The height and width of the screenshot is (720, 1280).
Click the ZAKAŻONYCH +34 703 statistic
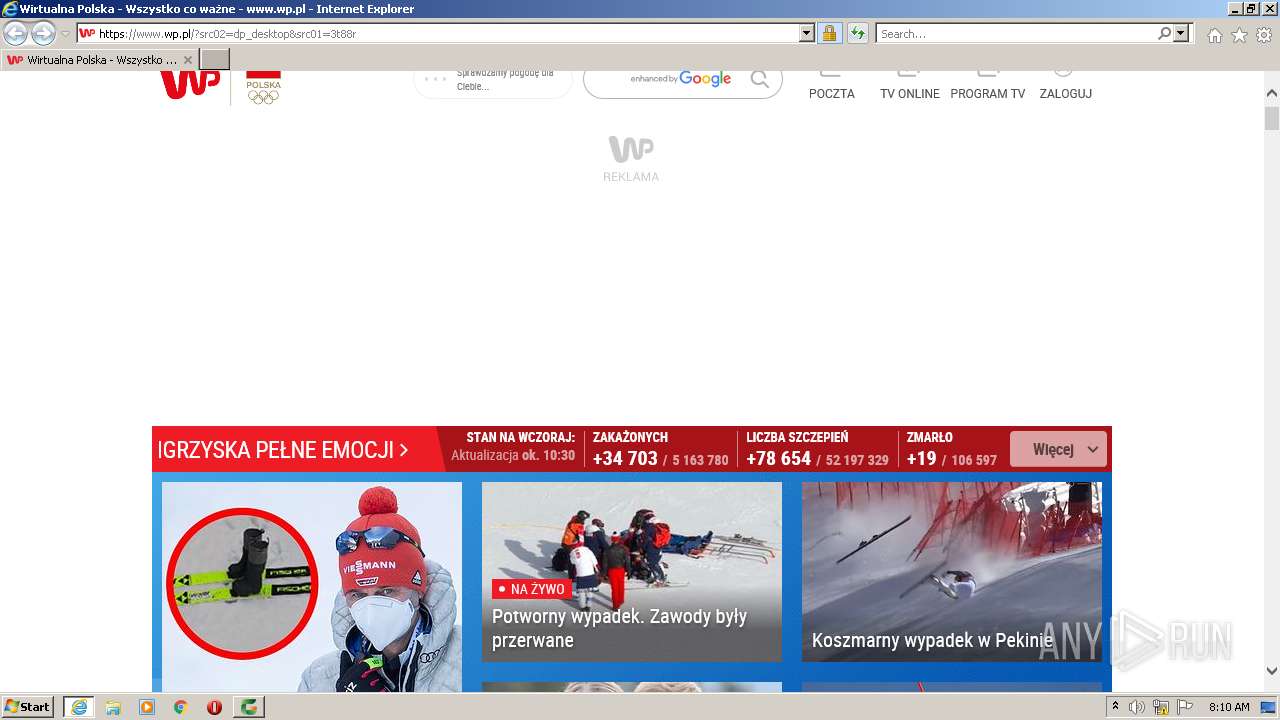(x=660, y=449)
